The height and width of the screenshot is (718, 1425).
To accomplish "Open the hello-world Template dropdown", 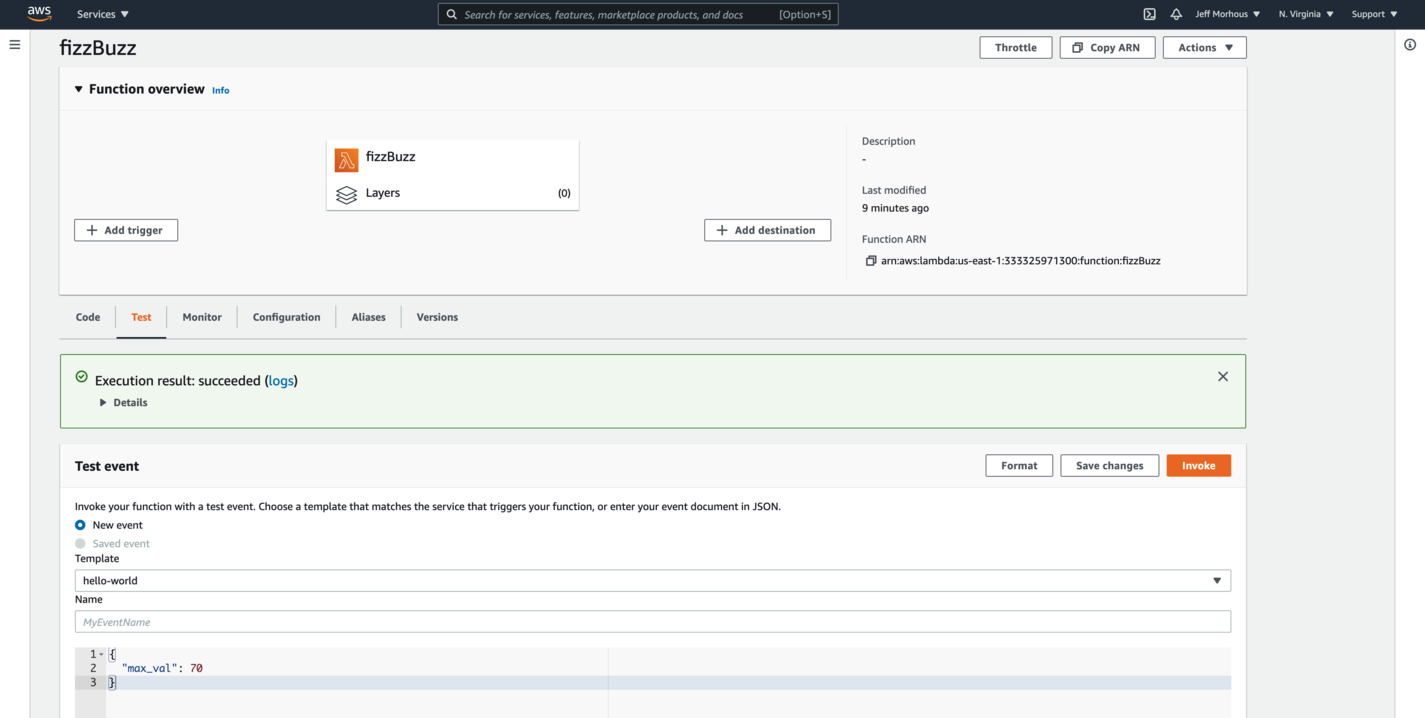I will pyautogui.click(x=652, y=581).
